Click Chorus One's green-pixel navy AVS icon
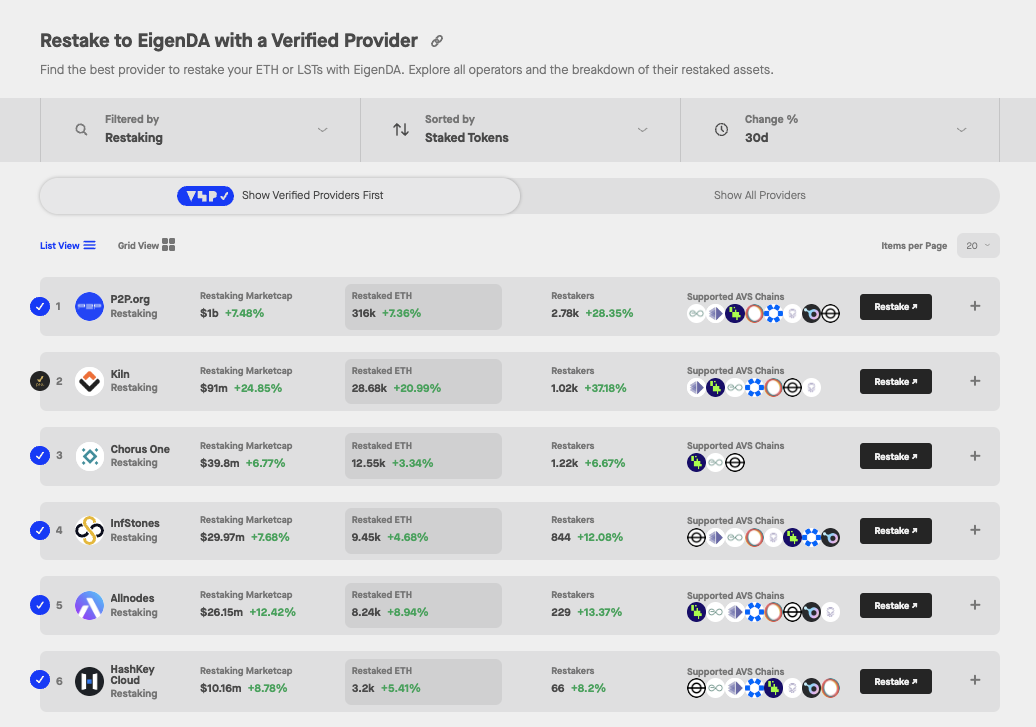 coord(696,463)
